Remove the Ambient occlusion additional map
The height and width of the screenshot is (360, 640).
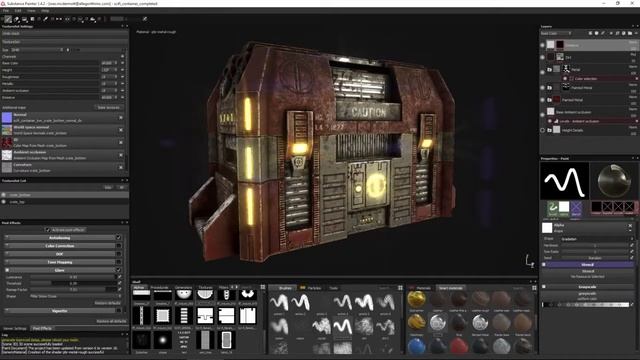pos(121,155)
